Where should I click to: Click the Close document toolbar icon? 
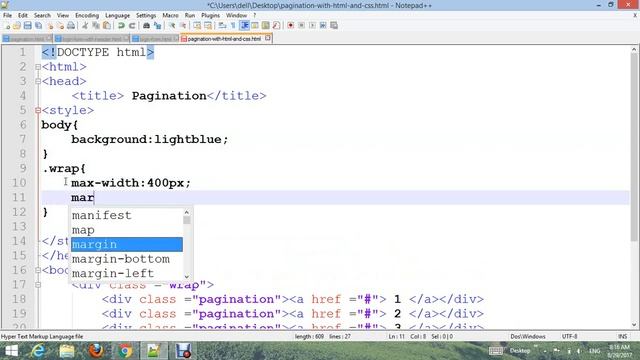pyautogui.click(x=49, y=25)
